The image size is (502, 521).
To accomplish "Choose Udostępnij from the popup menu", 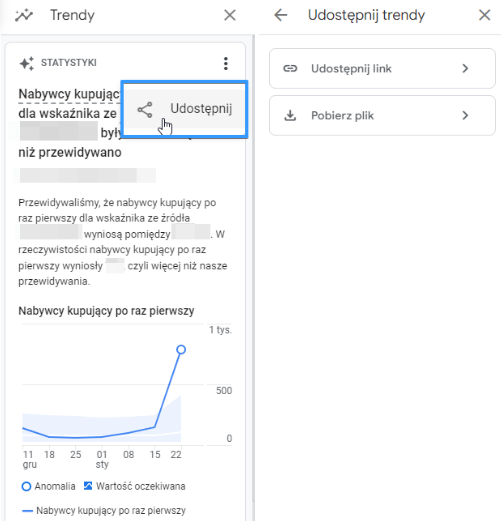I will [x=185, y=109].
